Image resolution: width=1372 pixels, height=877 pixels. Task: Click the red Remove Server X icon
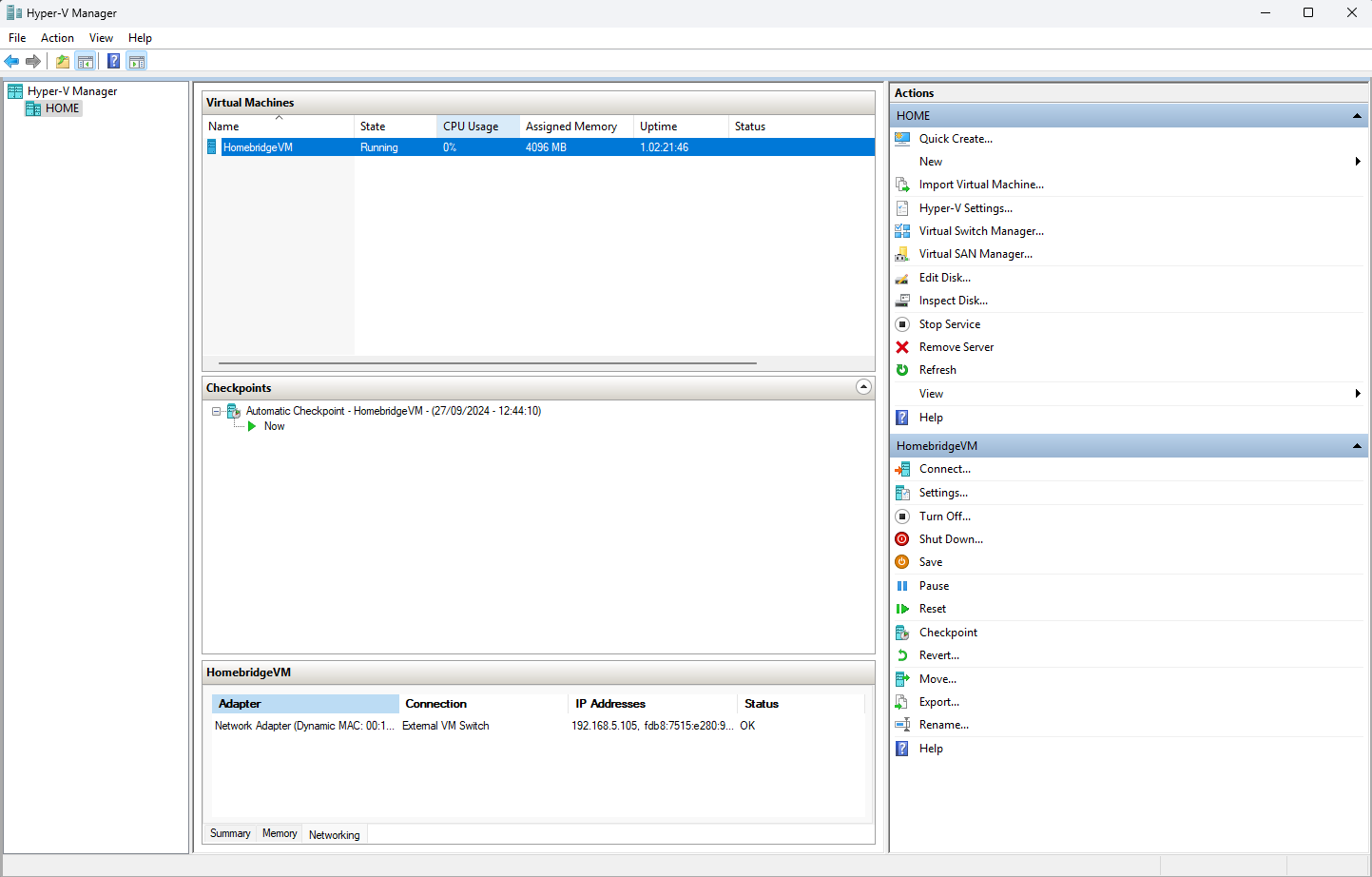click(902, 347)
